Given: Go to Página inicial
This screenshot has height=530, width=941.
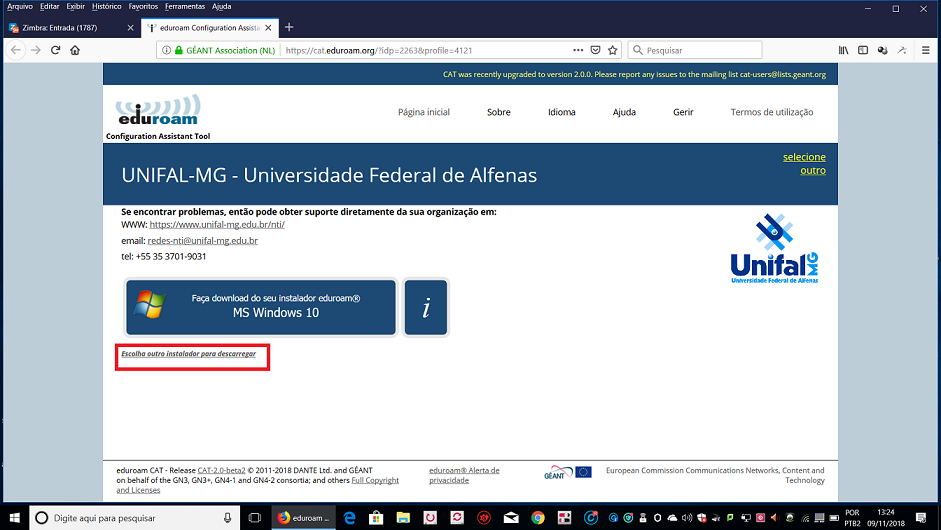Looking at the screenshot, I should pyautogui.click(x=424, y=112).
